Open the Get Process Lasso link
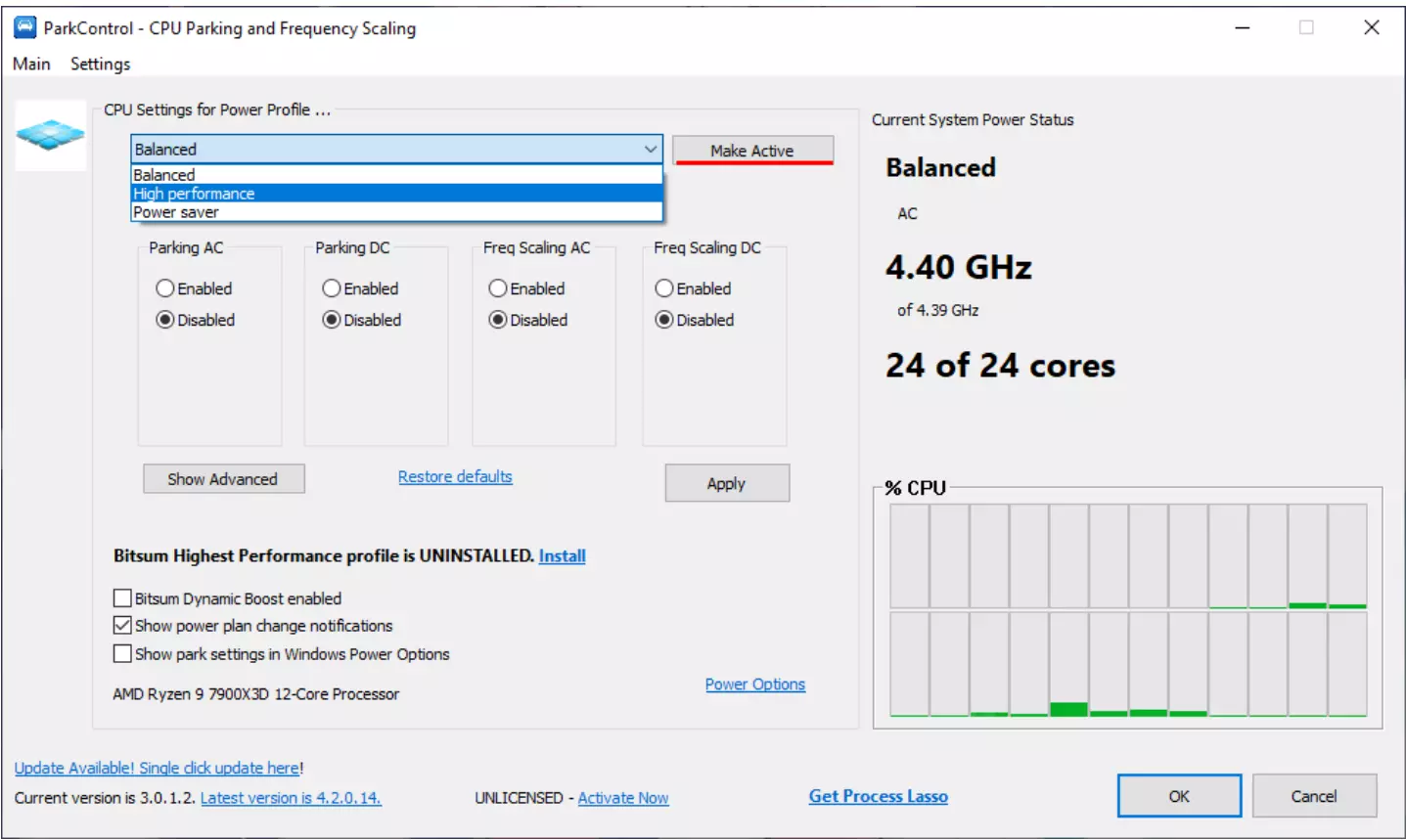 879,797
